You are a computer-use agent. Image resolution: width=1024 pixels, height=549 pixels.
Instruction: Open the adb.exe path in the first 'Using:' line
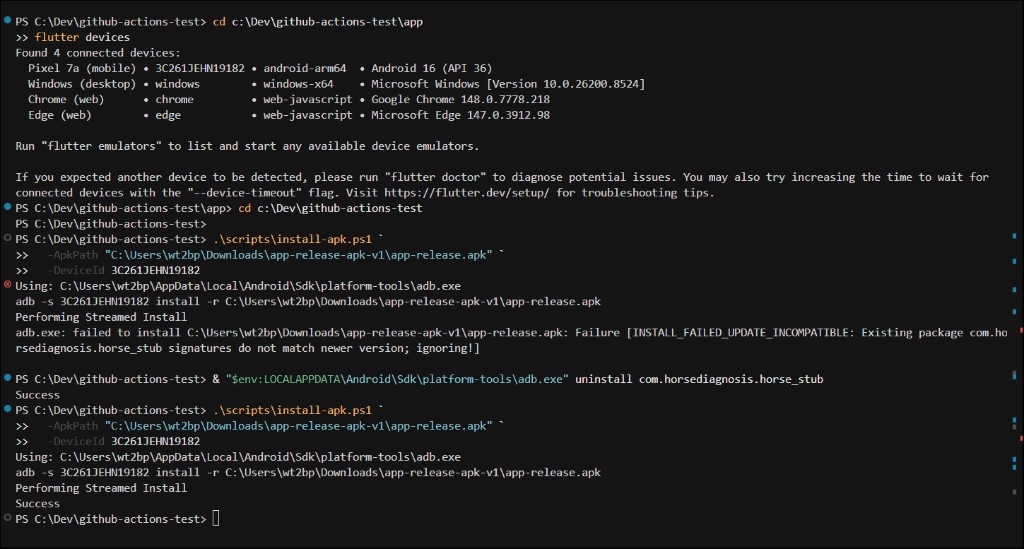pos(260,286)
